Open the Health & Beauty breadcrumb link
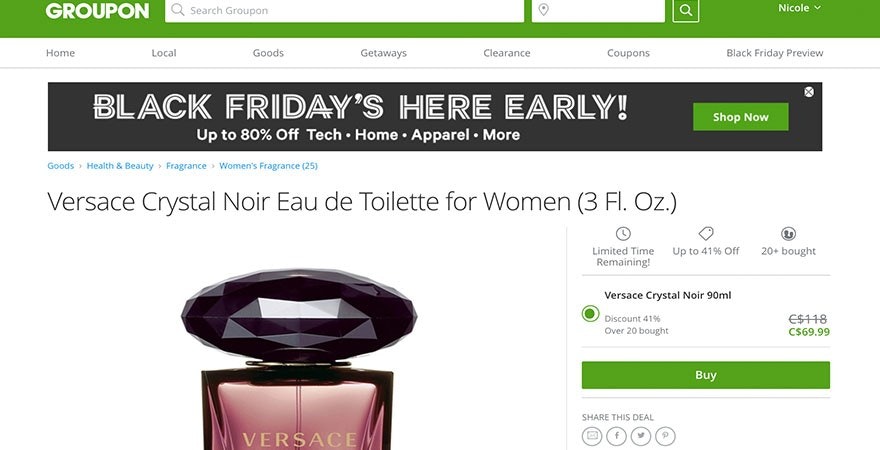 [120, 166]
